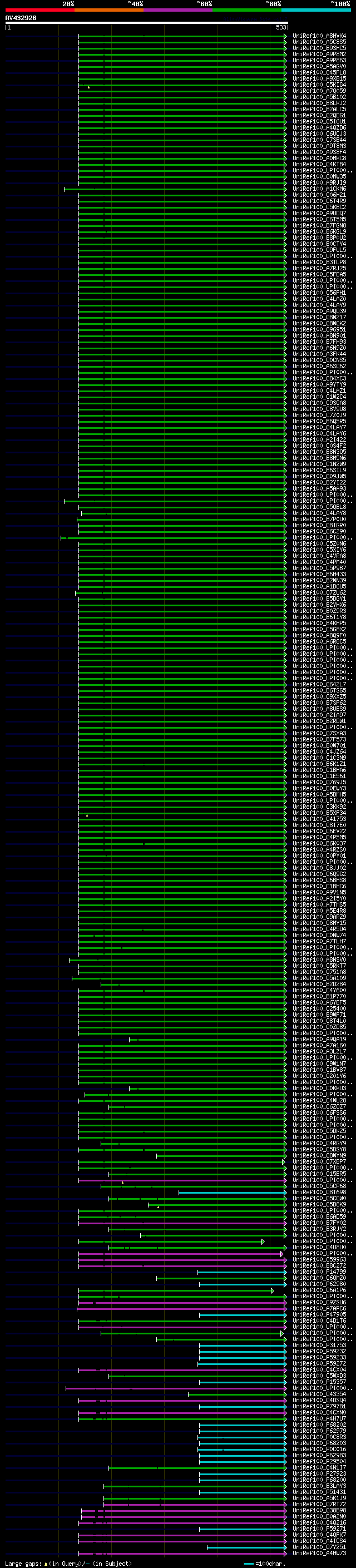Select hit label UniRef100_Q4P5M5
Viewport: 356px width, 1568px height.
tap(319, 837)
